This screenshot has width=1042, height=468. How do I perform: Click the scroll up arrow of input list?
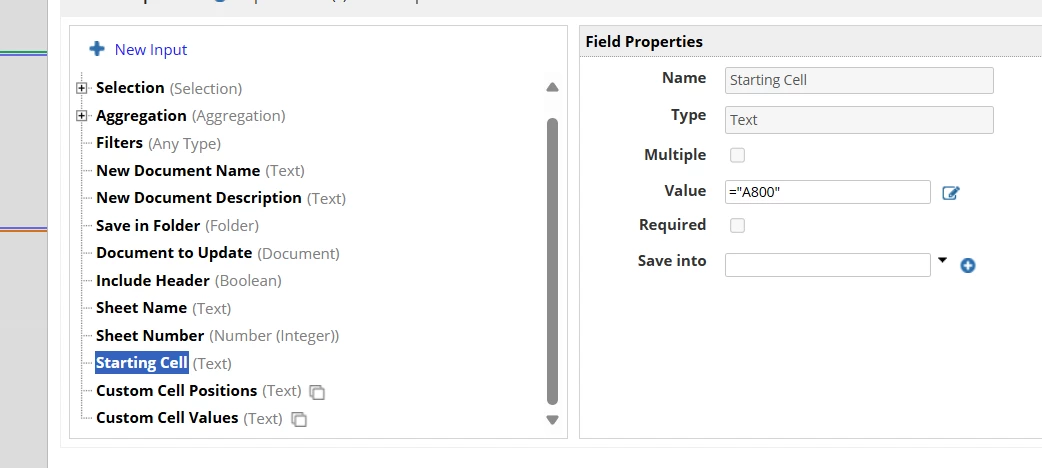pos(552,87)
